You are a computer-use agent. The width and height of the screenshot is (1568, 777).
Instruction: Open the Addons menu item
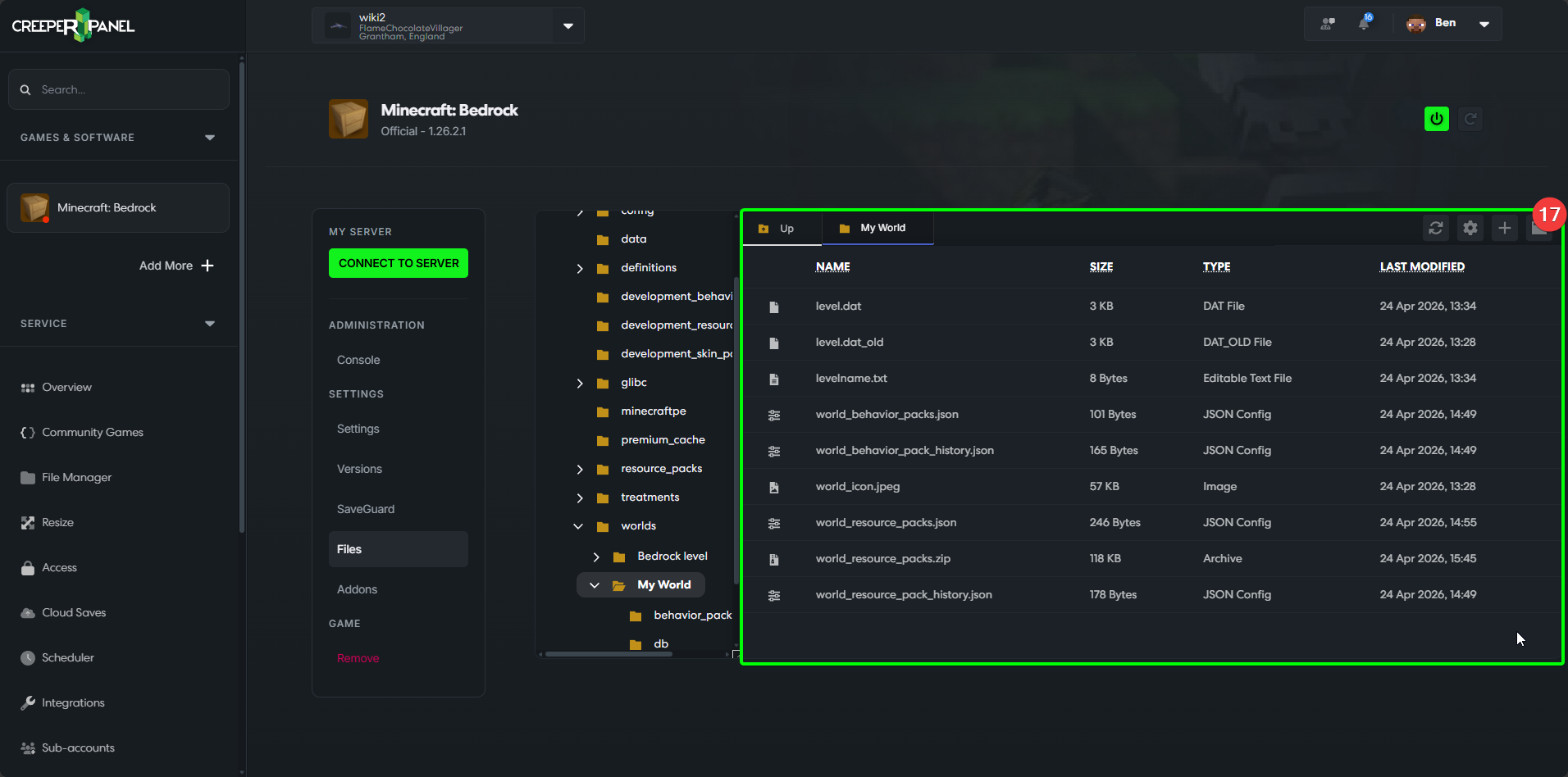coord(357,589)
